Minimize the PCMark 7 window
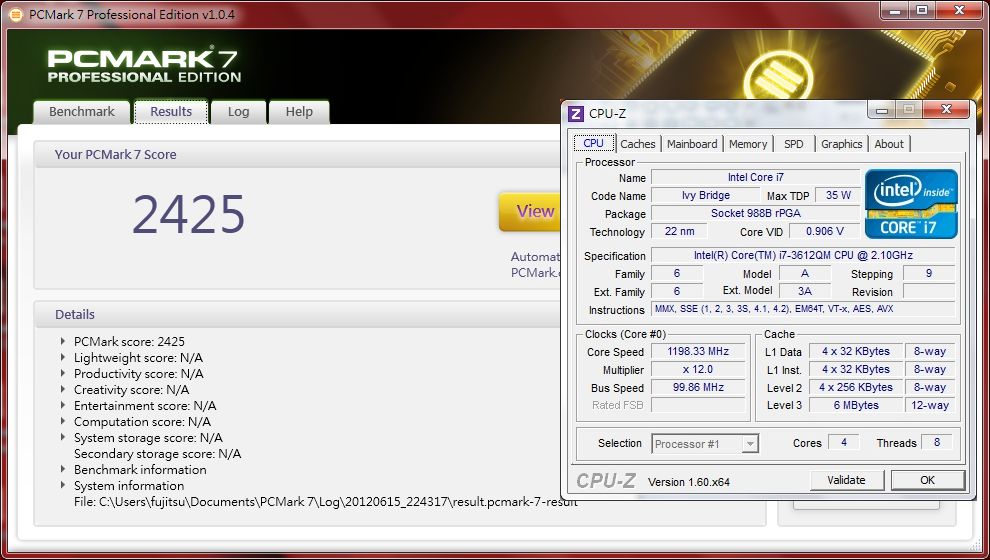This screenshot has width=990, height=560. (895, 10)
